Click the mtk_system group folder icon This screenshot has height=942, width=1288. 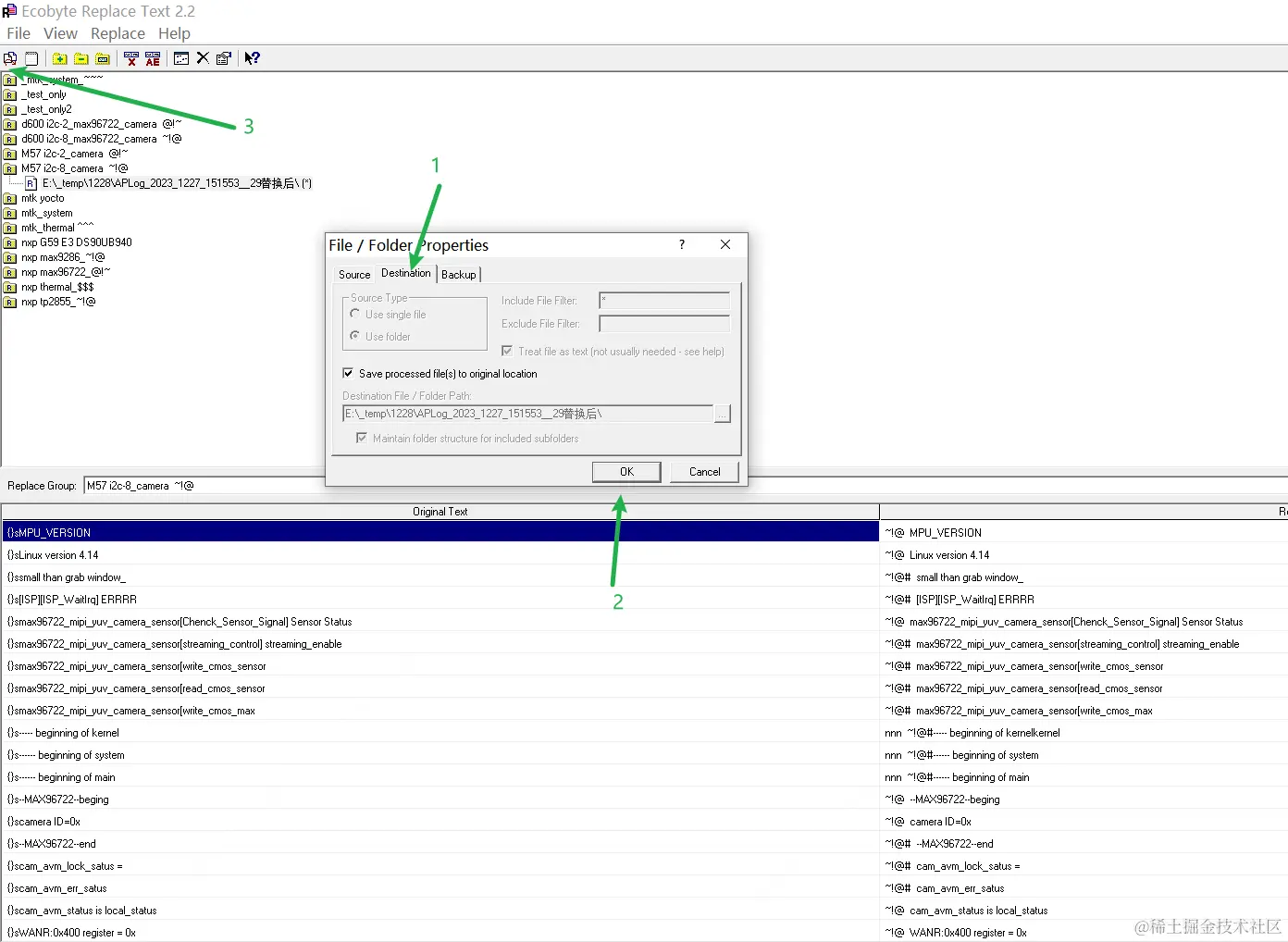click(10, 213)
